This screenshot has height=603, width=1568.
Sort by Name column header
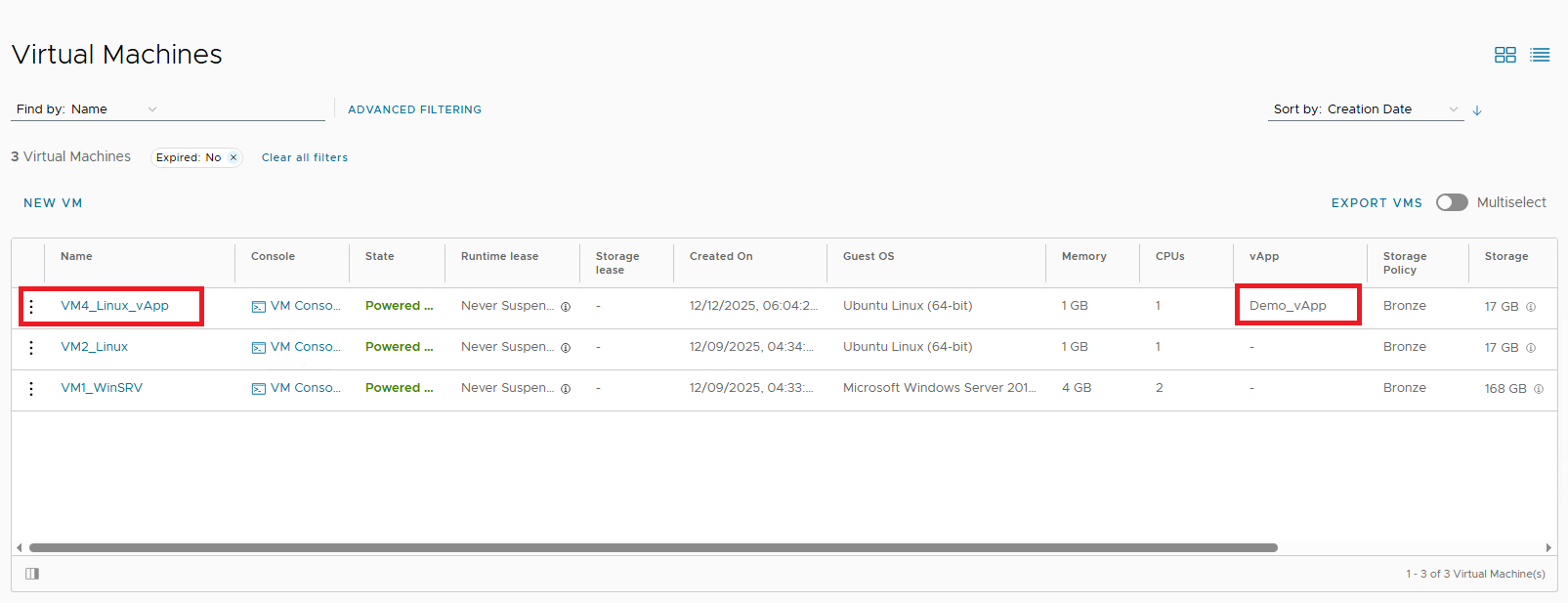[x=76, y=256]
